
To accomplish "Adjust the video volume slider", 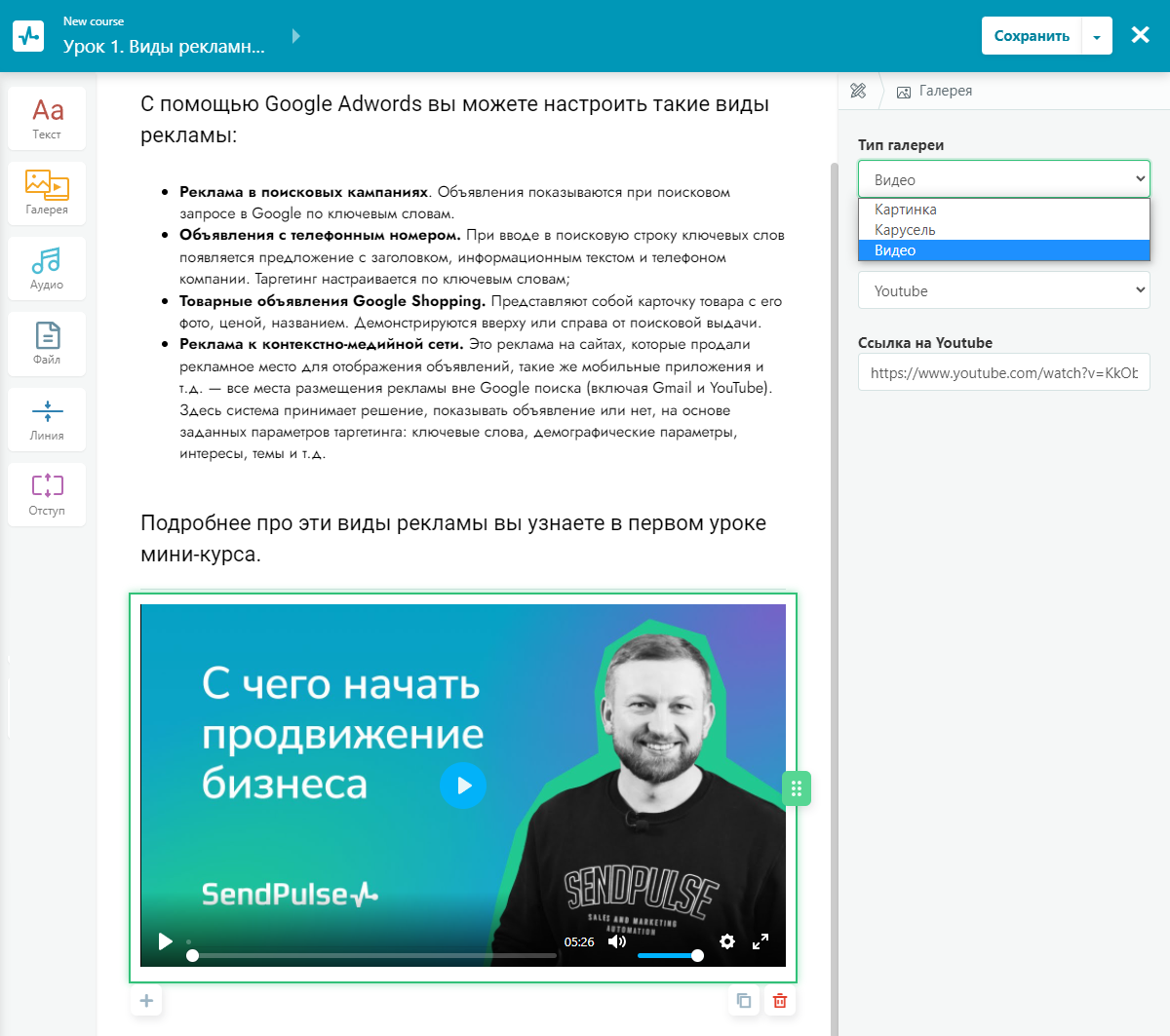I will coord(670,955).
